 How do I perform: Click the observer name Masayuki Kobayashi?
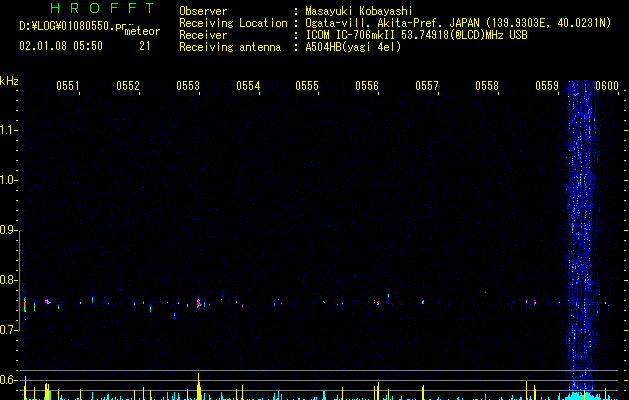pyautogui.click(x=359, y=11)
